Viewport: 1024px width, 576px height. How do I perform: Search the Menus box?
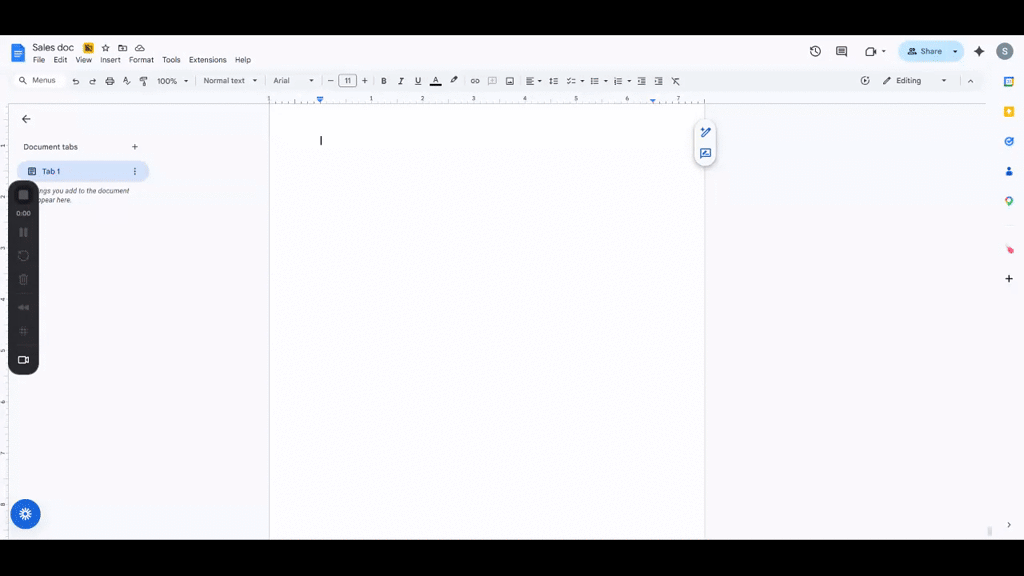pos(39,81)
